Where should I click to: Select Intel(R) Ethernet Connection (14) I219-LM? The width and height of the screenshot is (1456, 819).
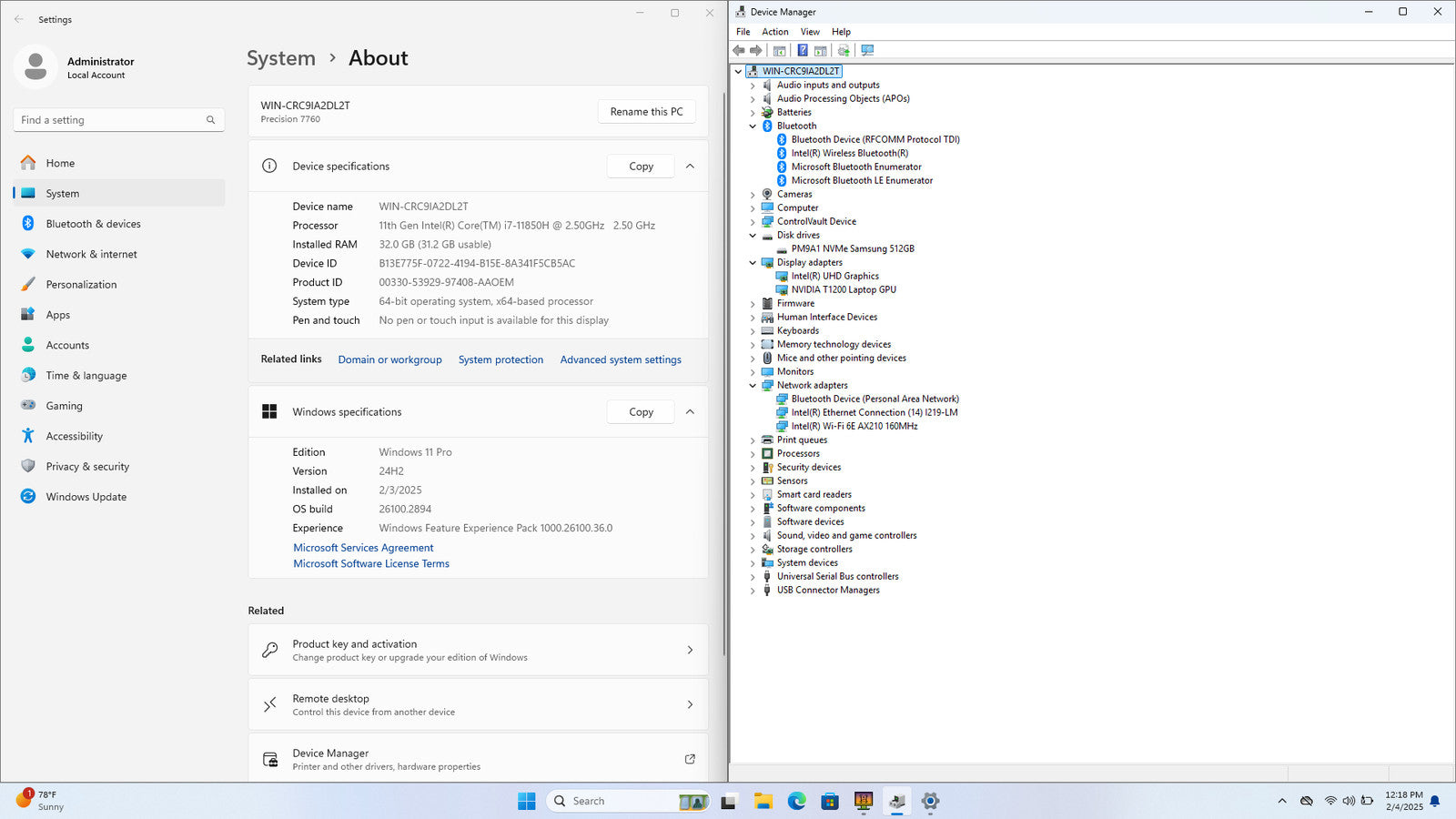(x=874, y=412)
